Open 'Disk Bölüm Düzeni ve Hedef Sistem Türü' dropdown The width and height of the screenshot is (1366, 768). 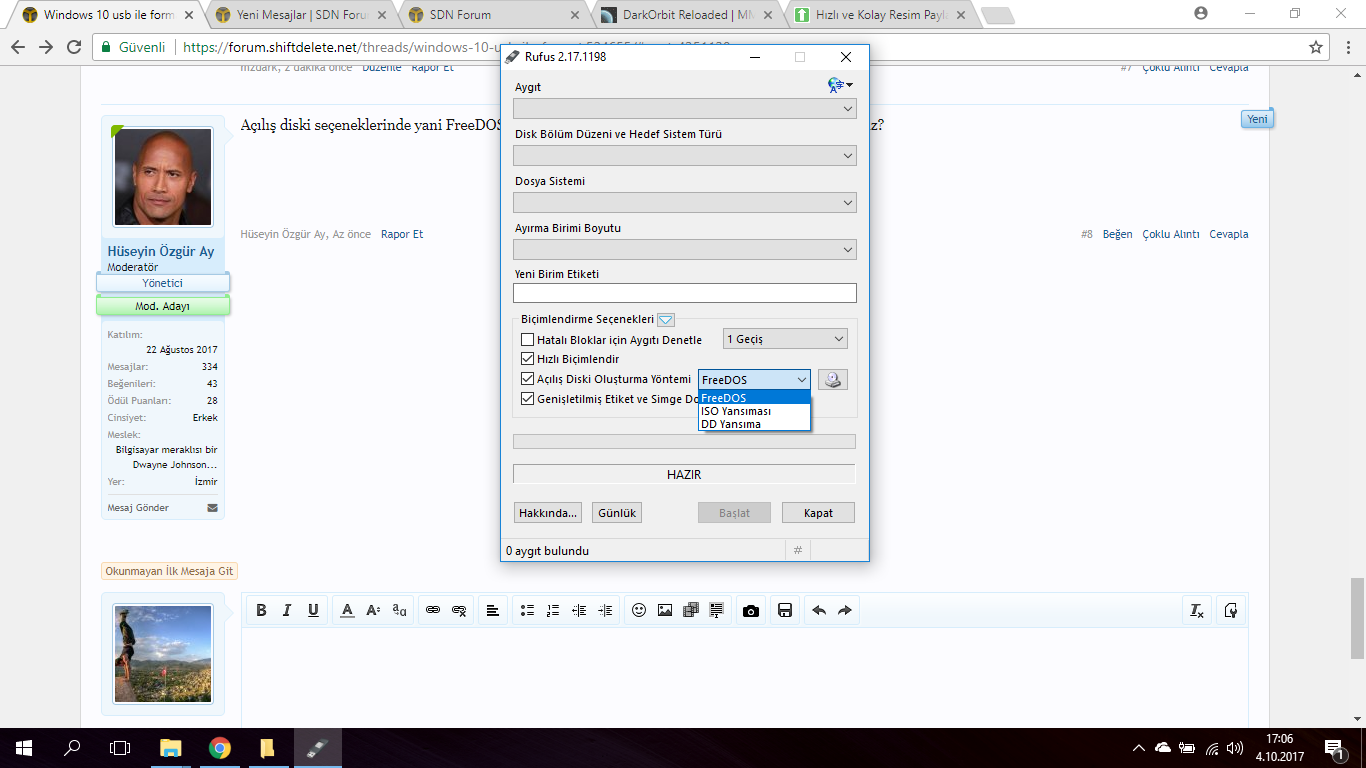click(685, 156)
